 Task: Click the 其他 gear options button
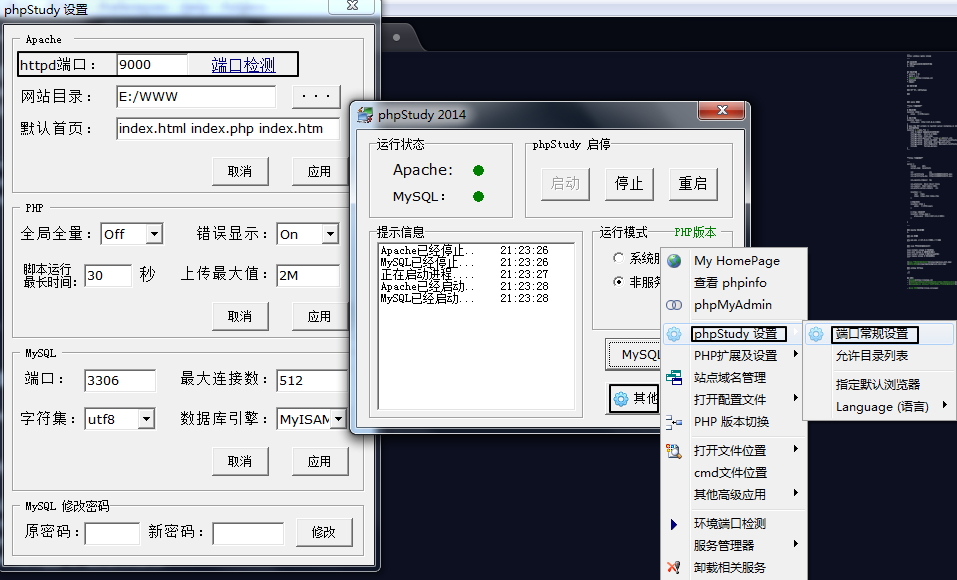click(x=635, y=399)
